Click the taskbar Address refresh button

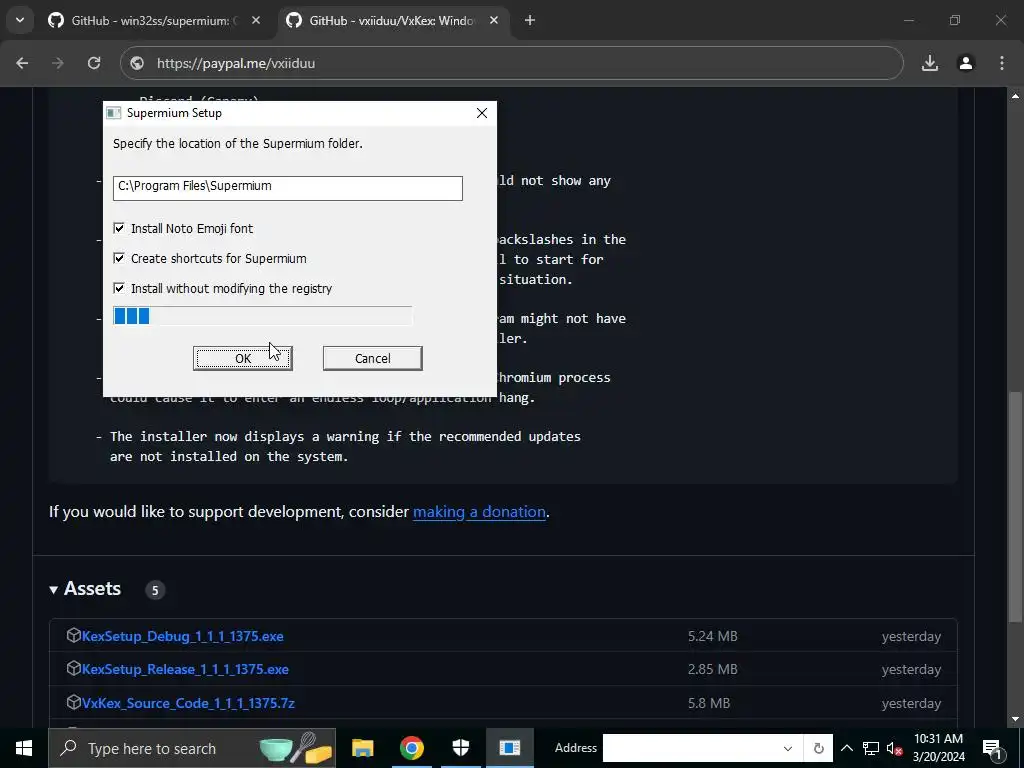[818, 748]
